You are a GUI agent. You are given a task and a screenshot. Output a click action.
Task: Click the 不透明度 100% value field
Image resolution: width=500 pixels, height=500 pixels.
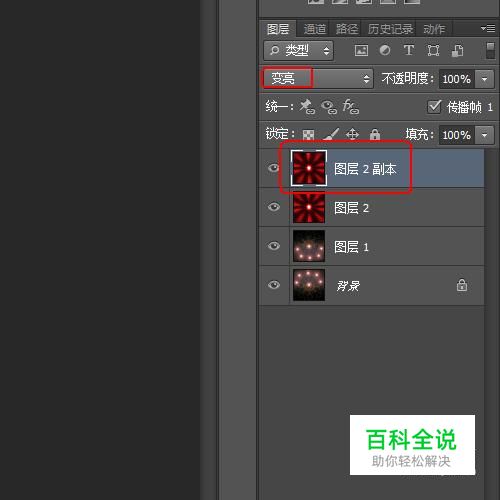(457, 79)
